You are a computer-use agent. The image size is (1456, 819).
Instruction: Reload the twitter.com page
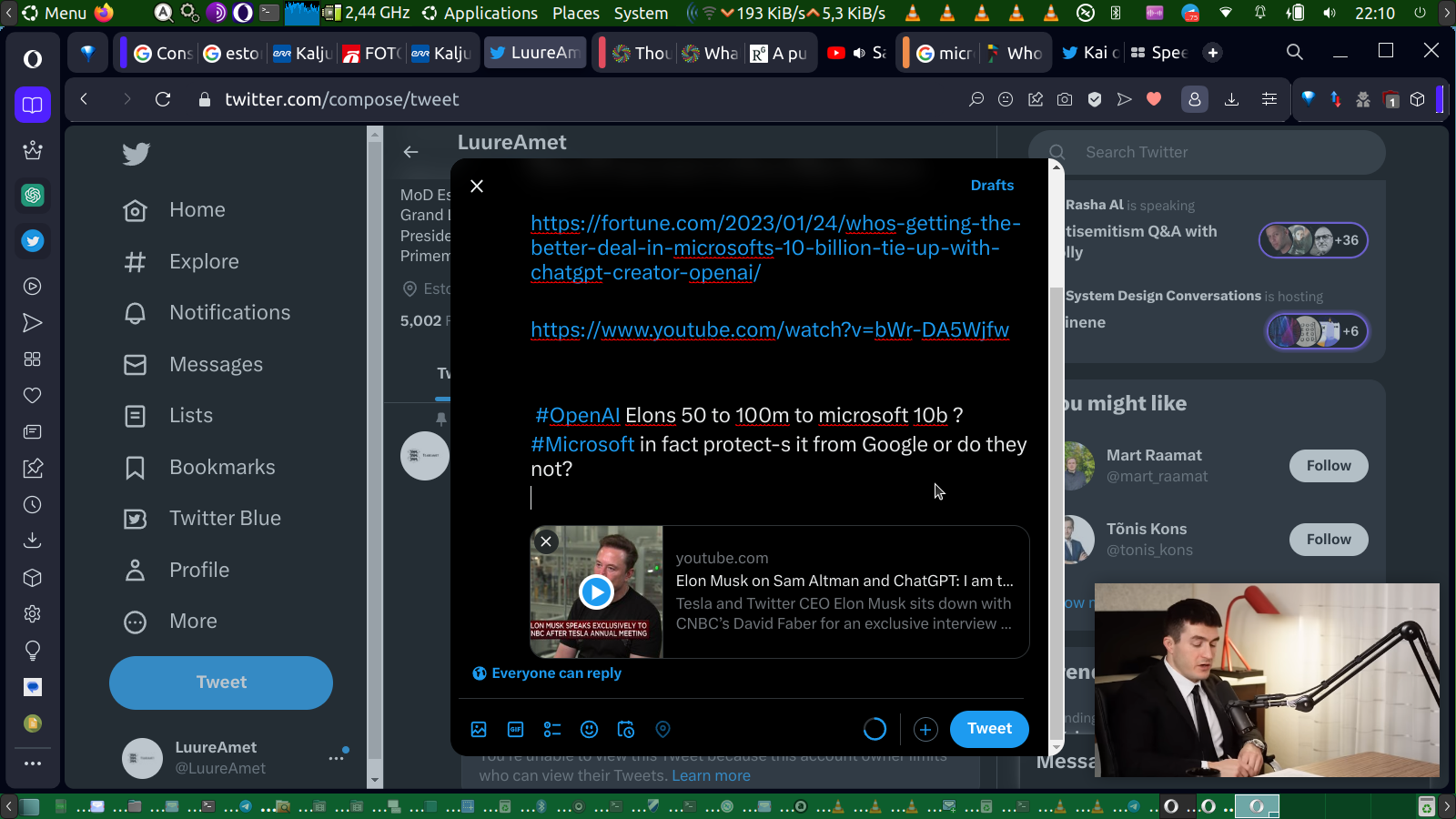[163, 99]
